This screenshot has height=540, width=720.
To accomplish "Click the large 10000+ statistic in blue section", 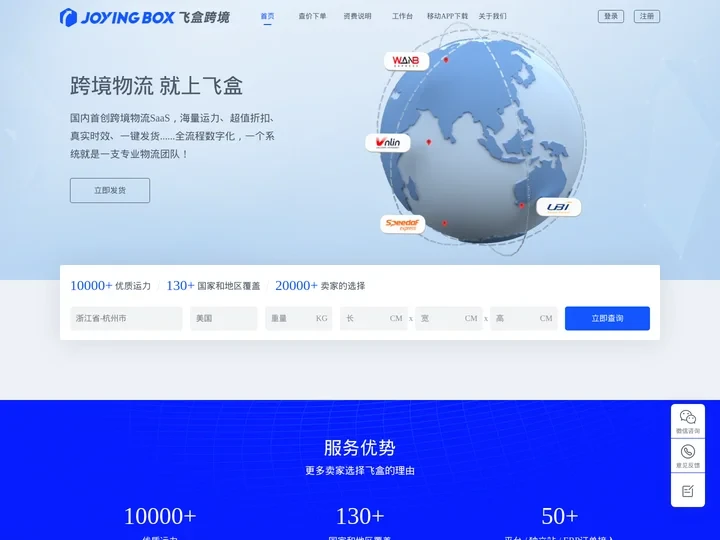I will tap(160, 516).
